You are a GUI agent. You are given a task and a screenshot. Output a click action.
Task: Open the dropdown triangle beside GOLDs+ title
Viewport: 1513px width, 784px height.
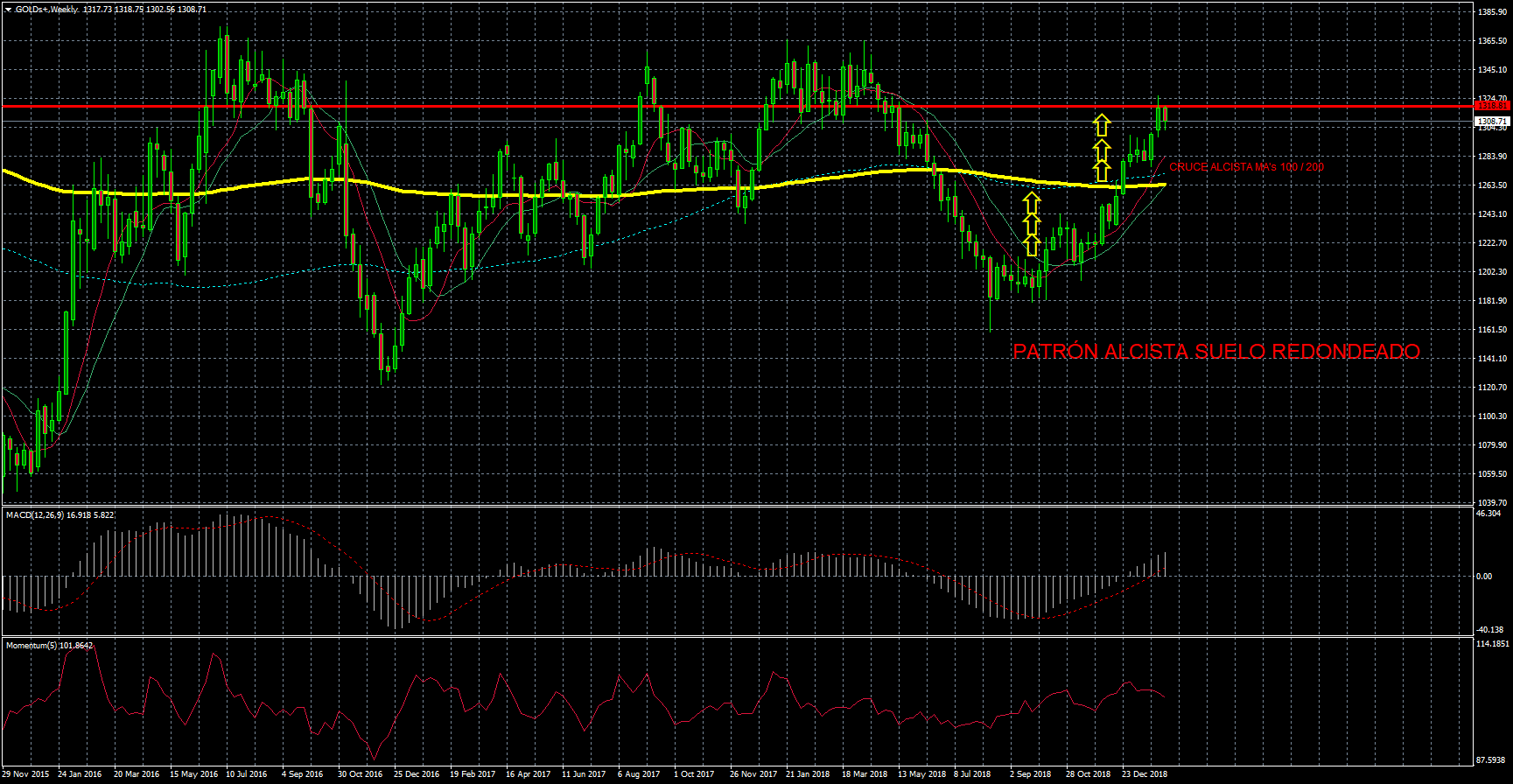[x=8, y=10]
